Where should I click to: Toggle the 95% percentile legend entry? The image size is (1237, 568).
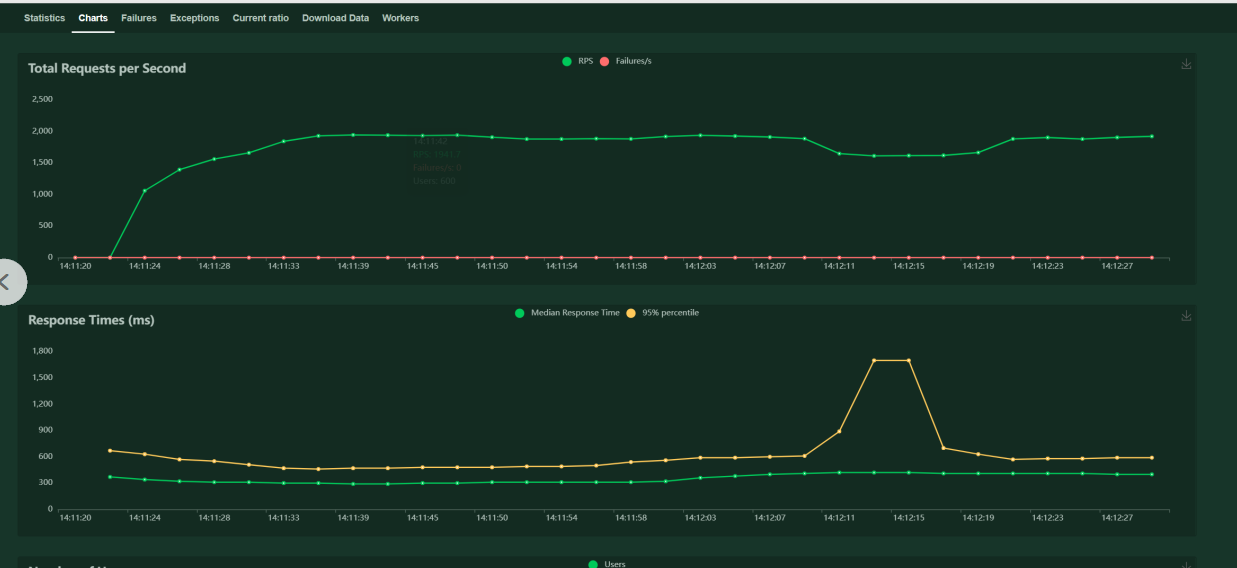coord(662,313)
